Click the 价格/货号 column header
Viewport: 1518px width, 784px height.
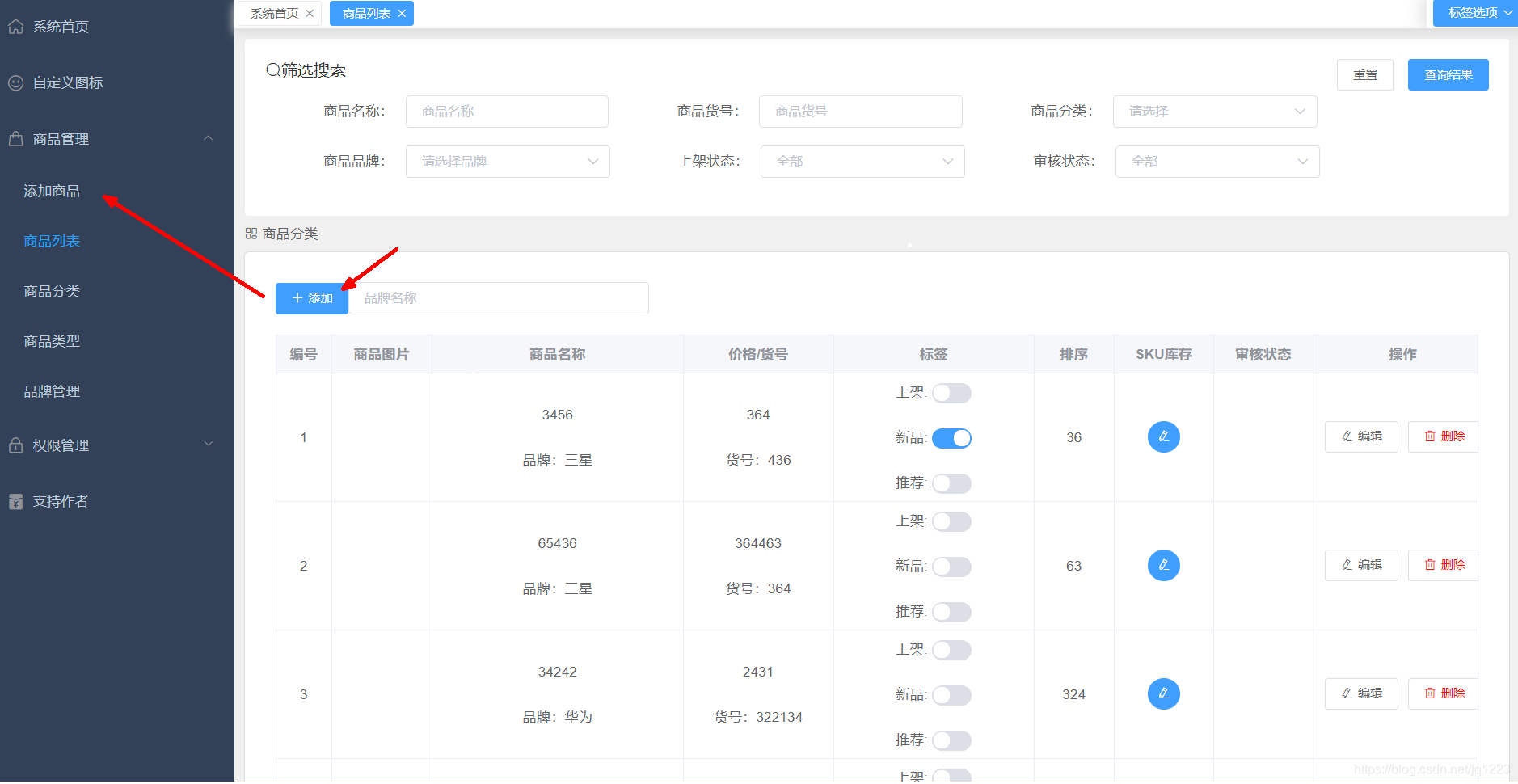[x=758, y=354]
